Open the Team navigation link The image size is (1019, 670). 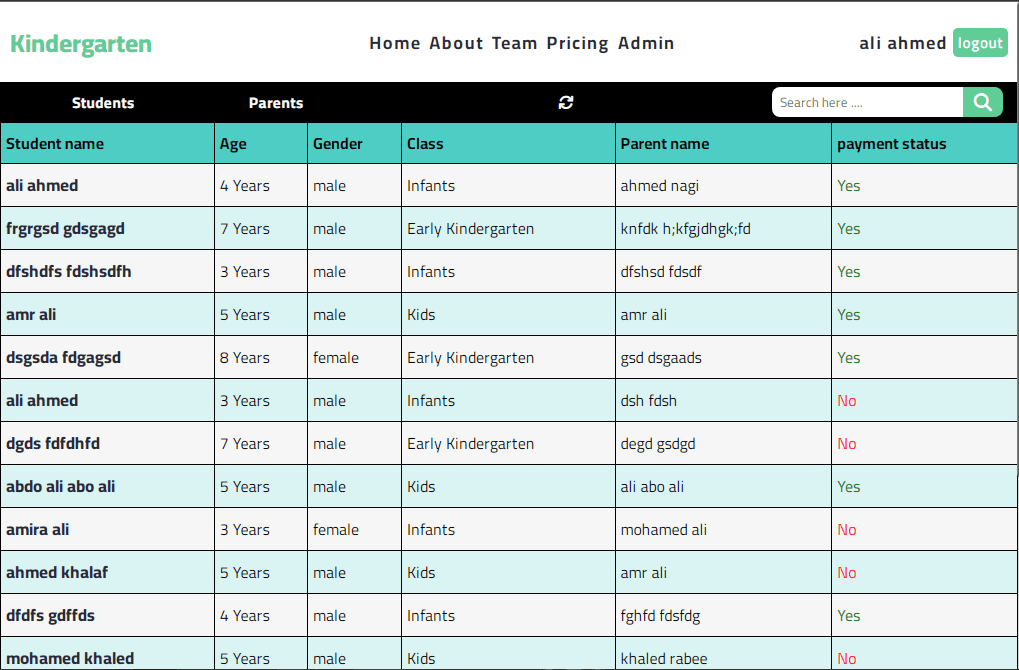515,43
